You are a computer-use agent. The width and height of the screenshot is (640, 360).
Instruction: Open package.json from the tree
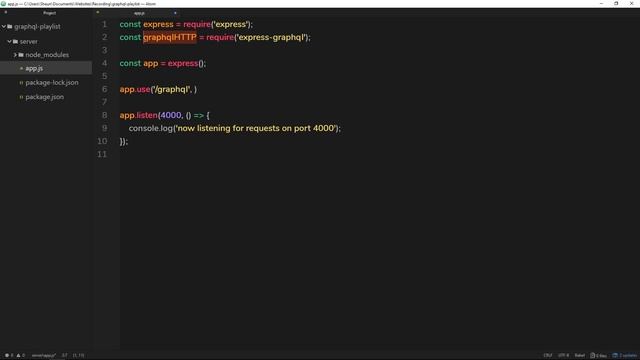44,97
